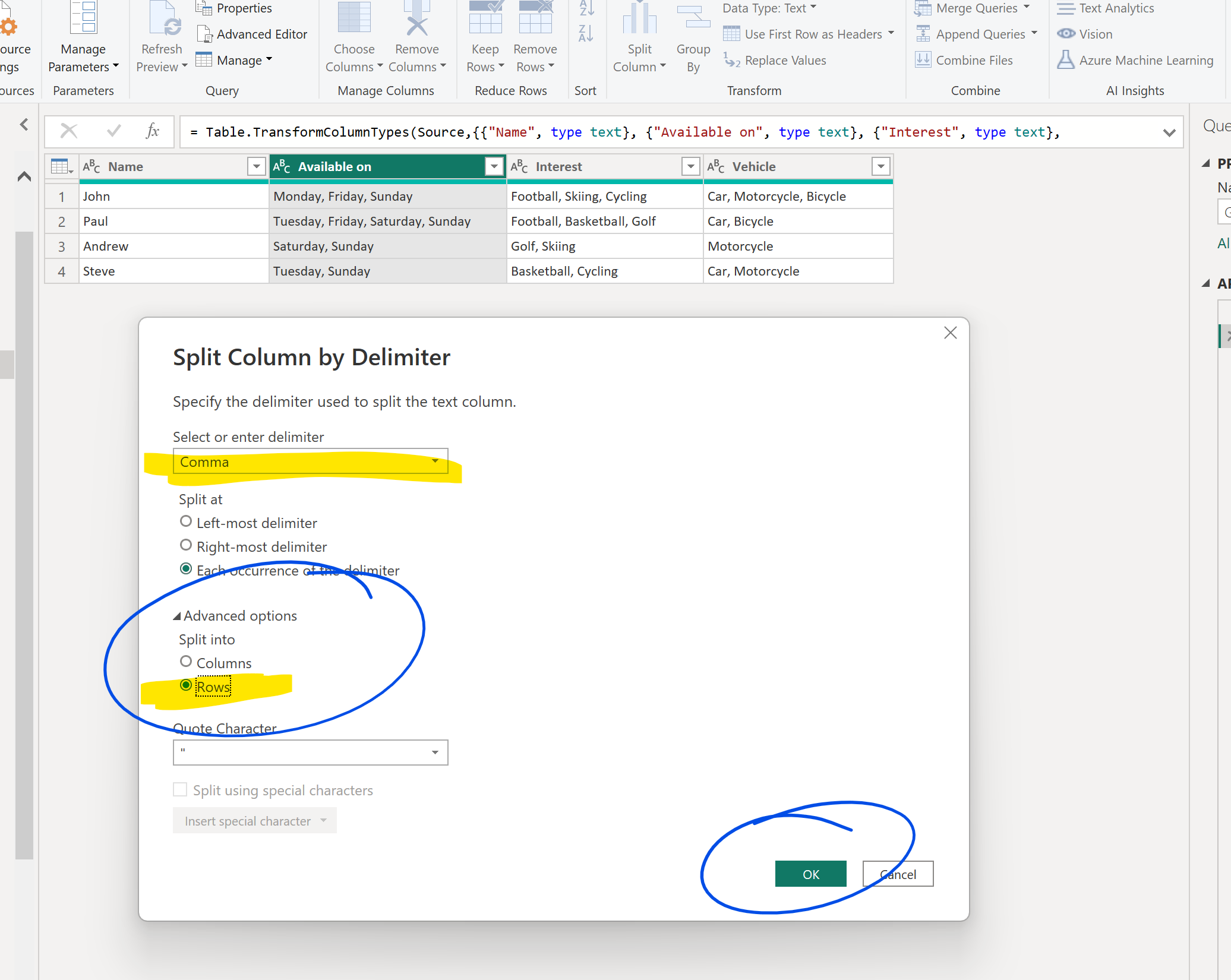Click Refresh Preview icon
This screenshot has height=980, width=1231.
coord(165,20)
